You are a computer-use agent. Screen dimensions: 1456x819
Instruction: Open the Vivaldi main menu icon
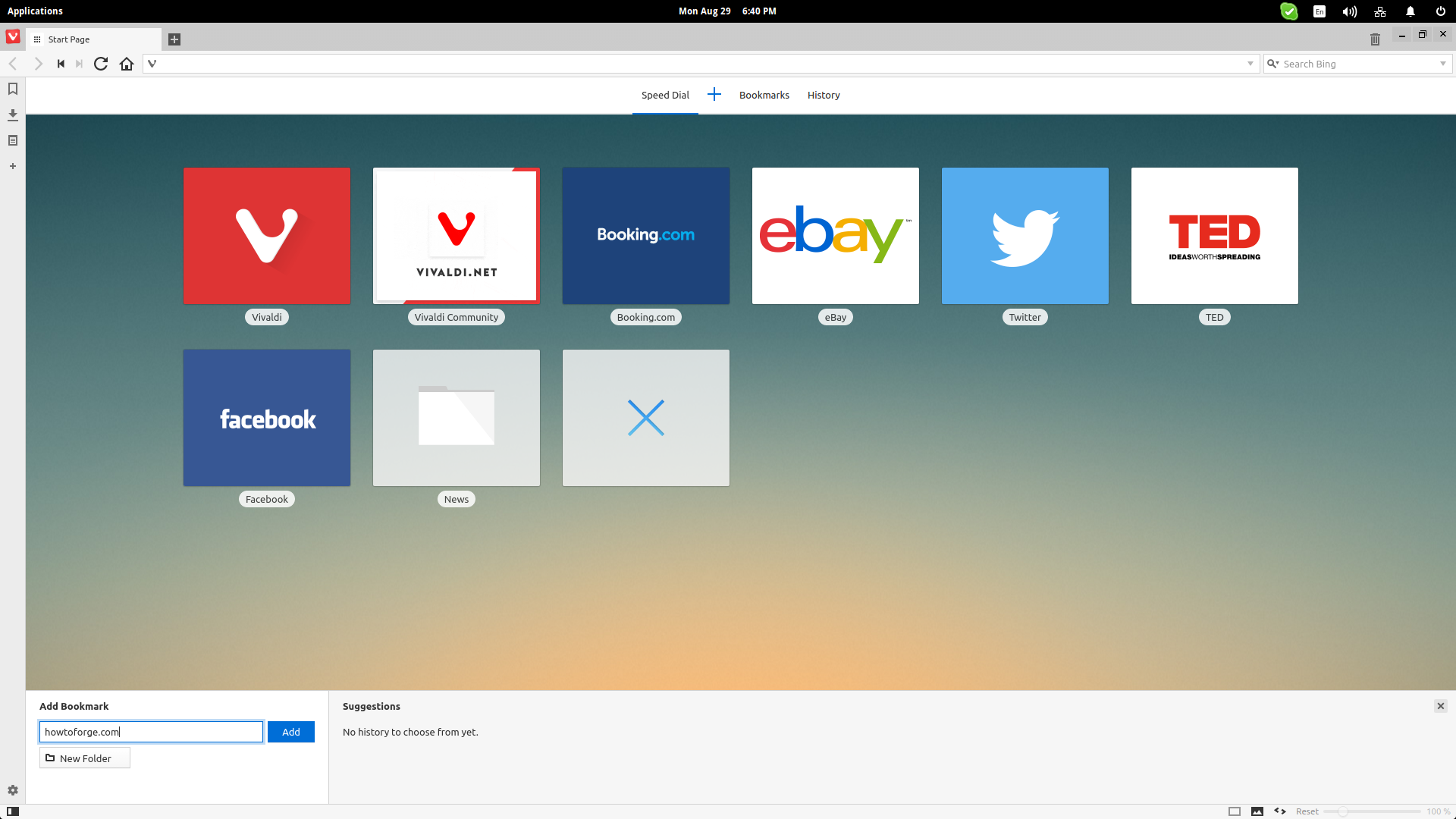point(13,36)
